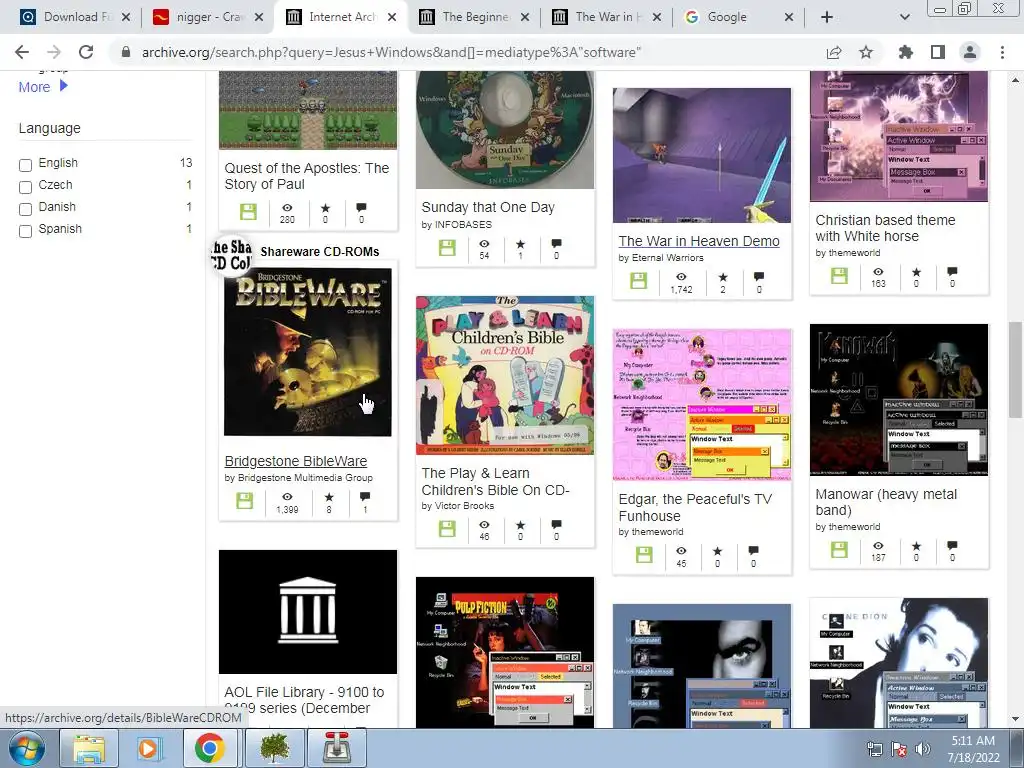Click Shareware CD-ROMs collection round icon

231,255
